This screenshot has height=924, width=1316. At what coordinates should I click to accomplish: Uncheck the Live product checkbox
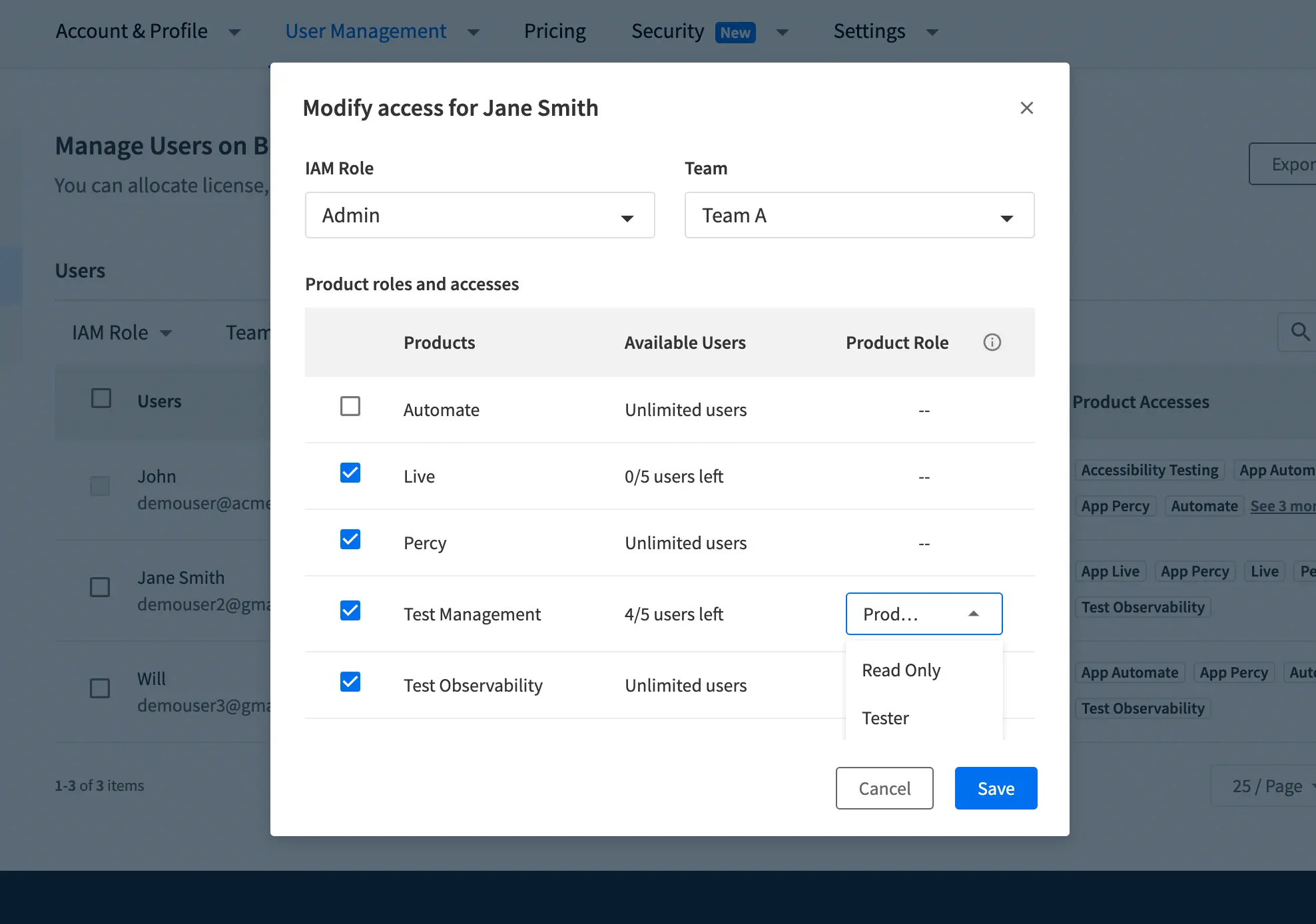(350, 473)
